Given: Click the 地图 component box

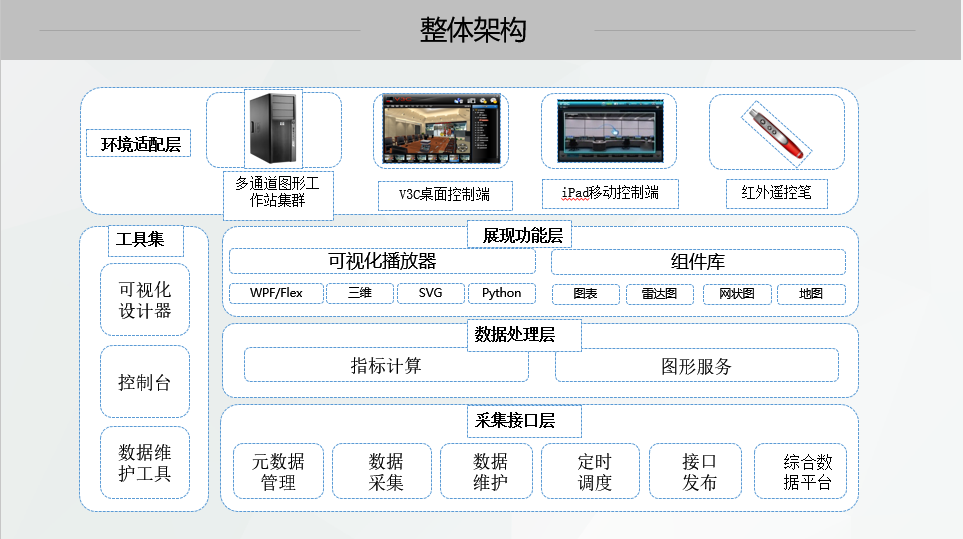Looking at the screenshot, I should [x=811, y=294].
